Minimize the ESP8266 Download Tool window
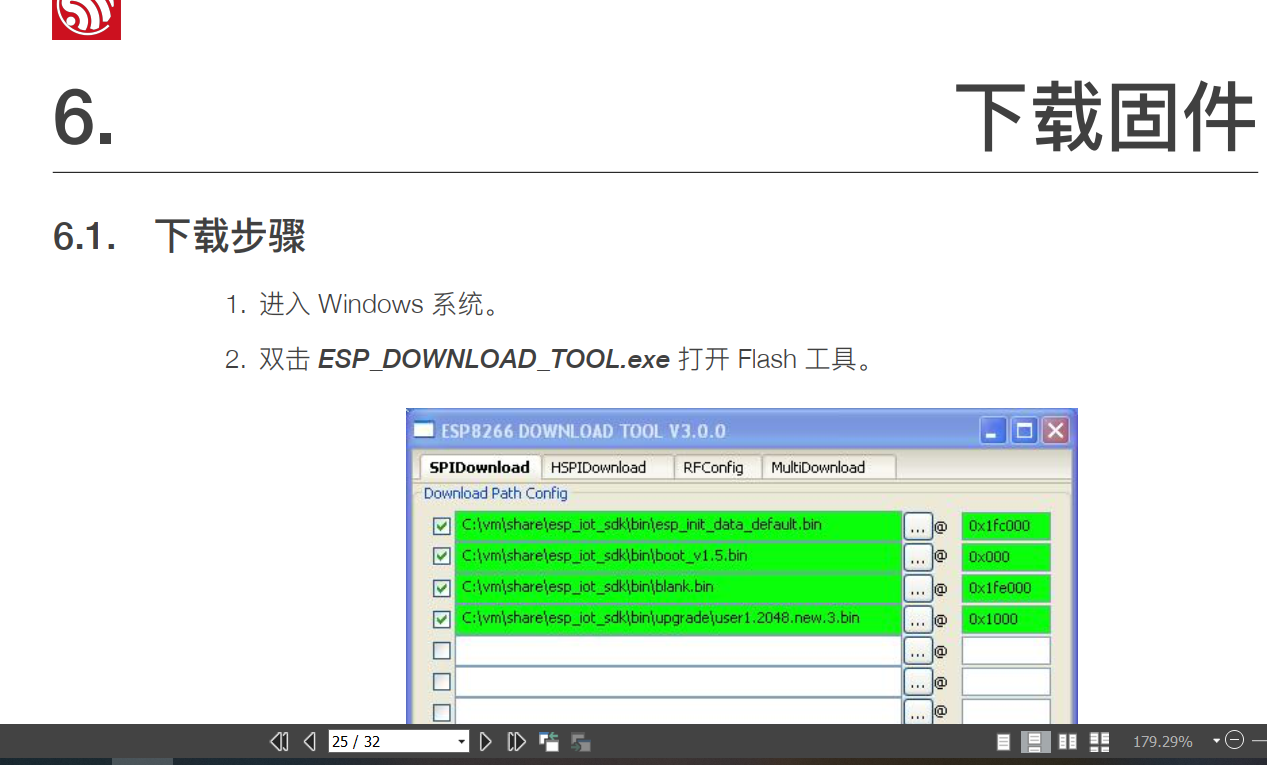 [x=993, y=431]
